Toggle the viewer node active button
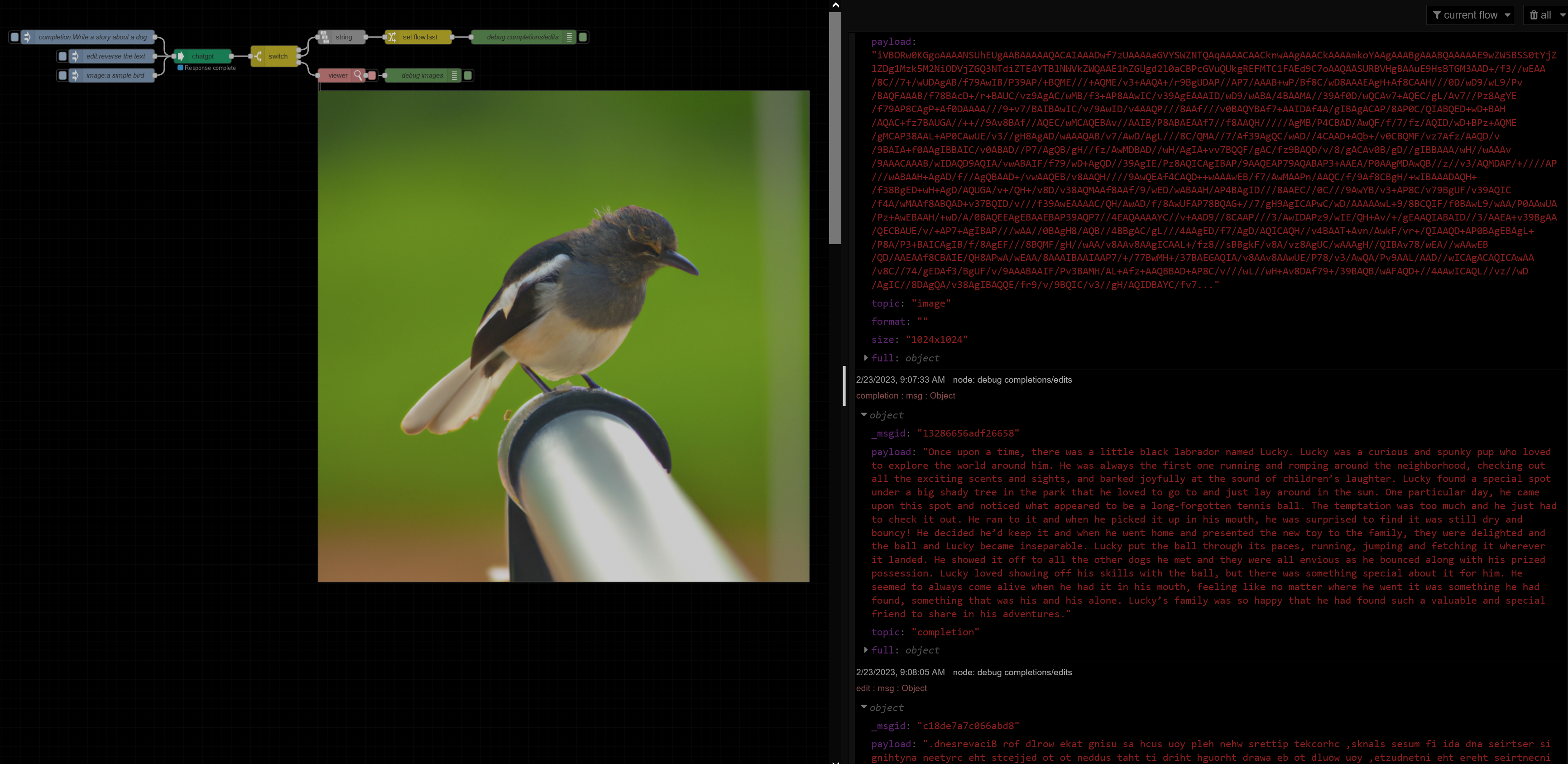The width and height of the screenshot is (1568, 764). [372, 76]
